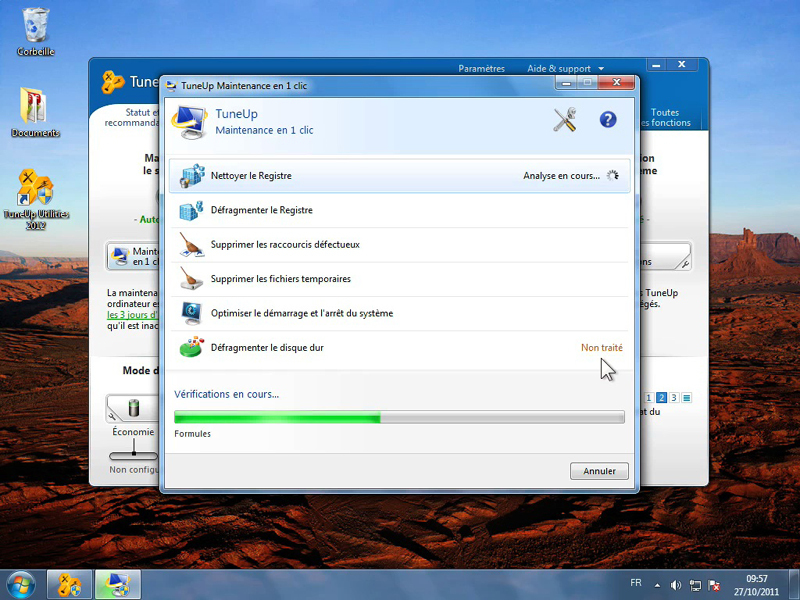Click the clock showing 09:57

(x=757, y=579)
